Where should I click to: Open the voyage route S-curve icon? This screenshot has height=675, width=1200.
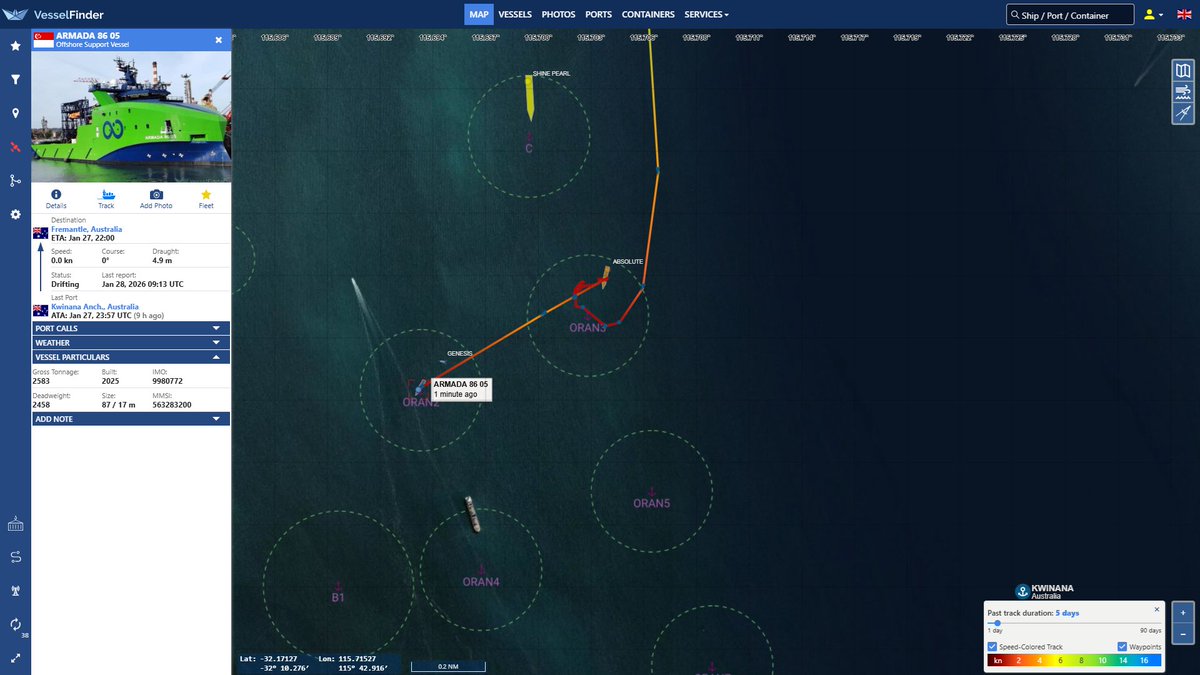coord(15,557)
